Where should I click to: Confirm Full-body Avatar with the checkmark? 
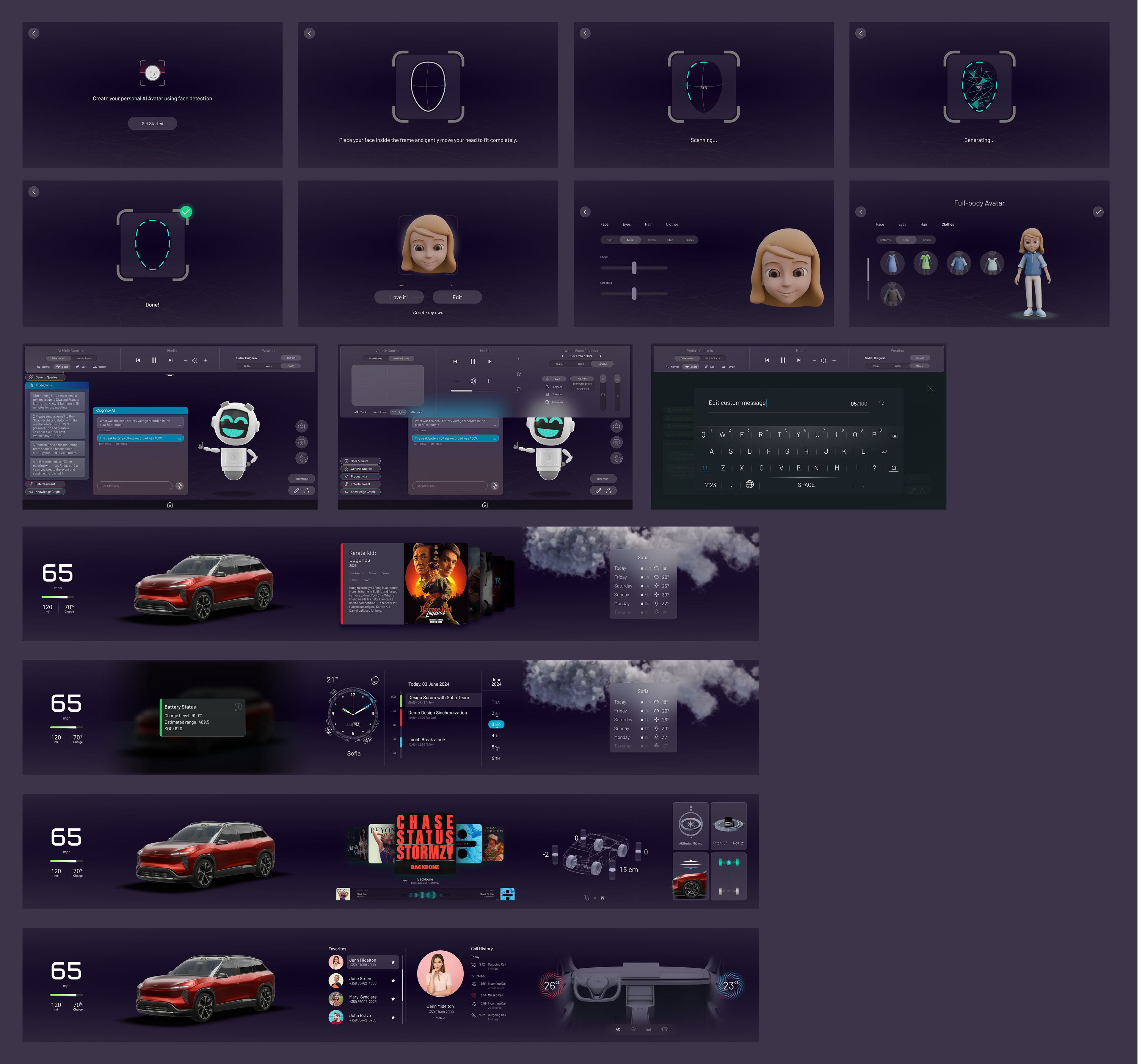pos(1098,212)
